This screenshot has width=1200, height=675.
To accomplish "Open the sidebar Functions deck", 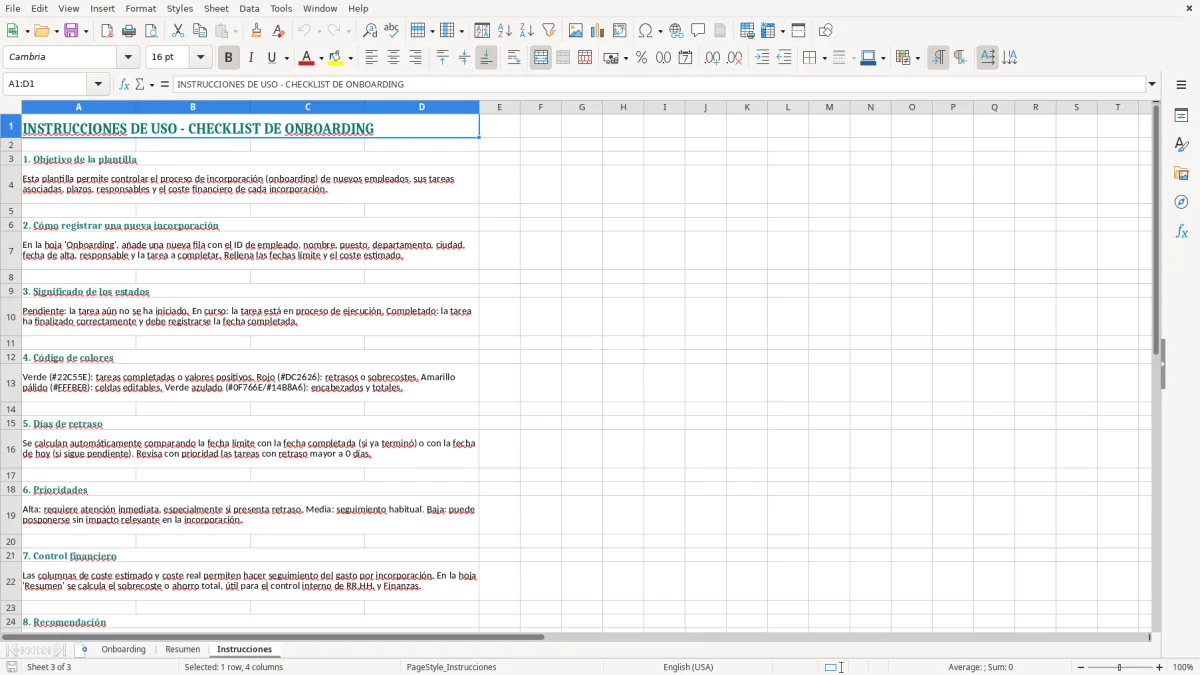I will point(1181,231).
